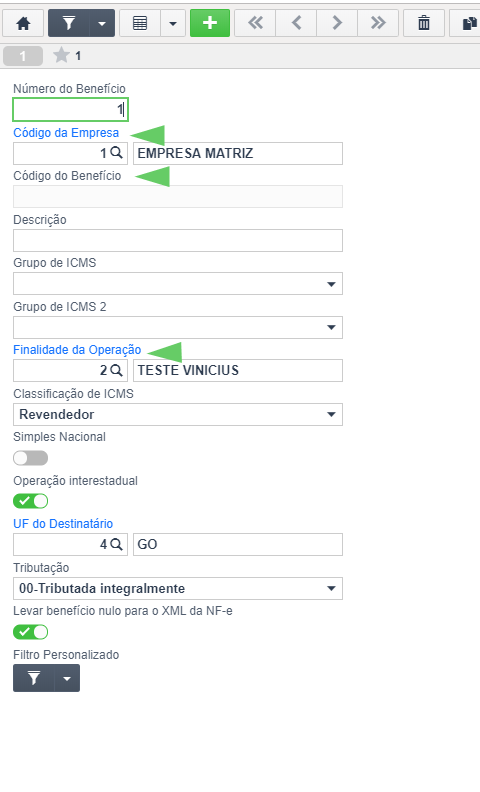Select tab number 1

tap(23, 56)
